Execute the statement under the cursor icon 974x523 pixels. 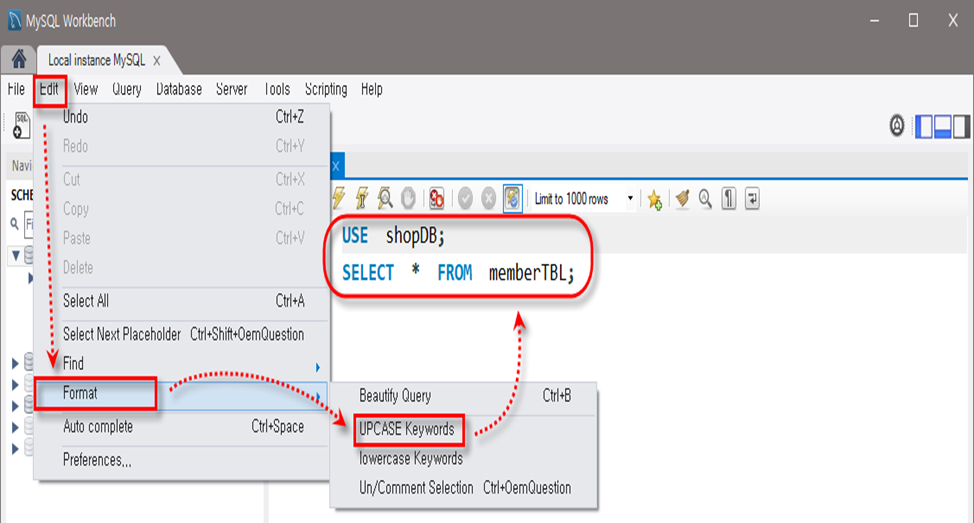tap(362, 199)
